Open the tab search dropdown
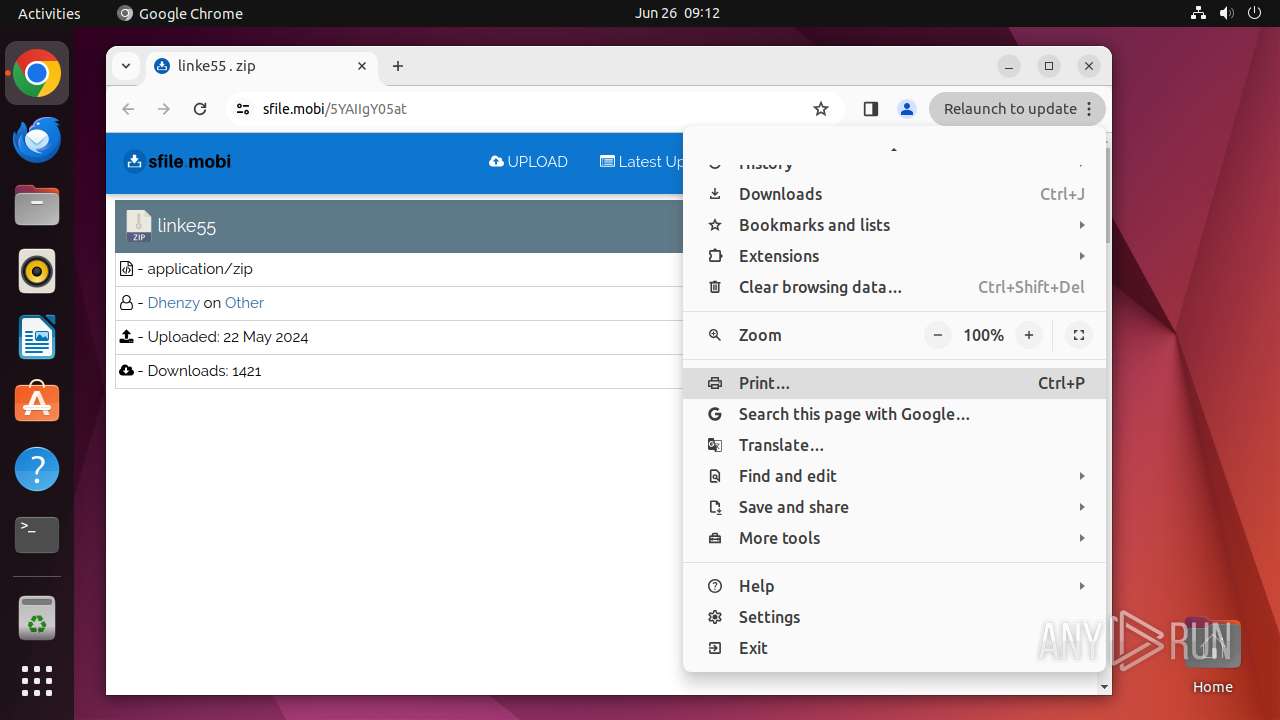This screenshot has height=720, width=1280. (x=125, y=66)
